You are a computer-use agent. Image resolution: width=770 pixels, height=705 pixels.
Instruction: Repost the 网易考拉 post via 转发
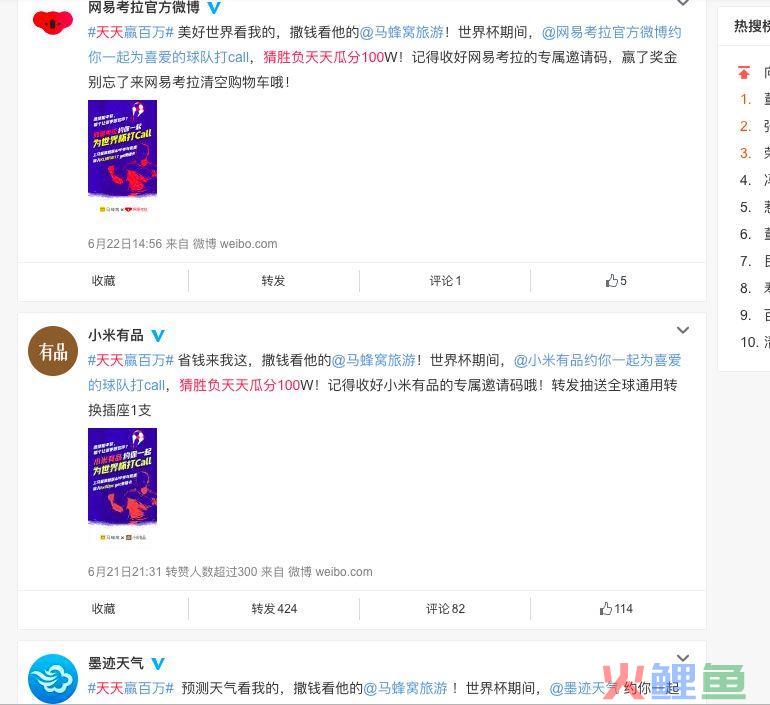point(273,280)
